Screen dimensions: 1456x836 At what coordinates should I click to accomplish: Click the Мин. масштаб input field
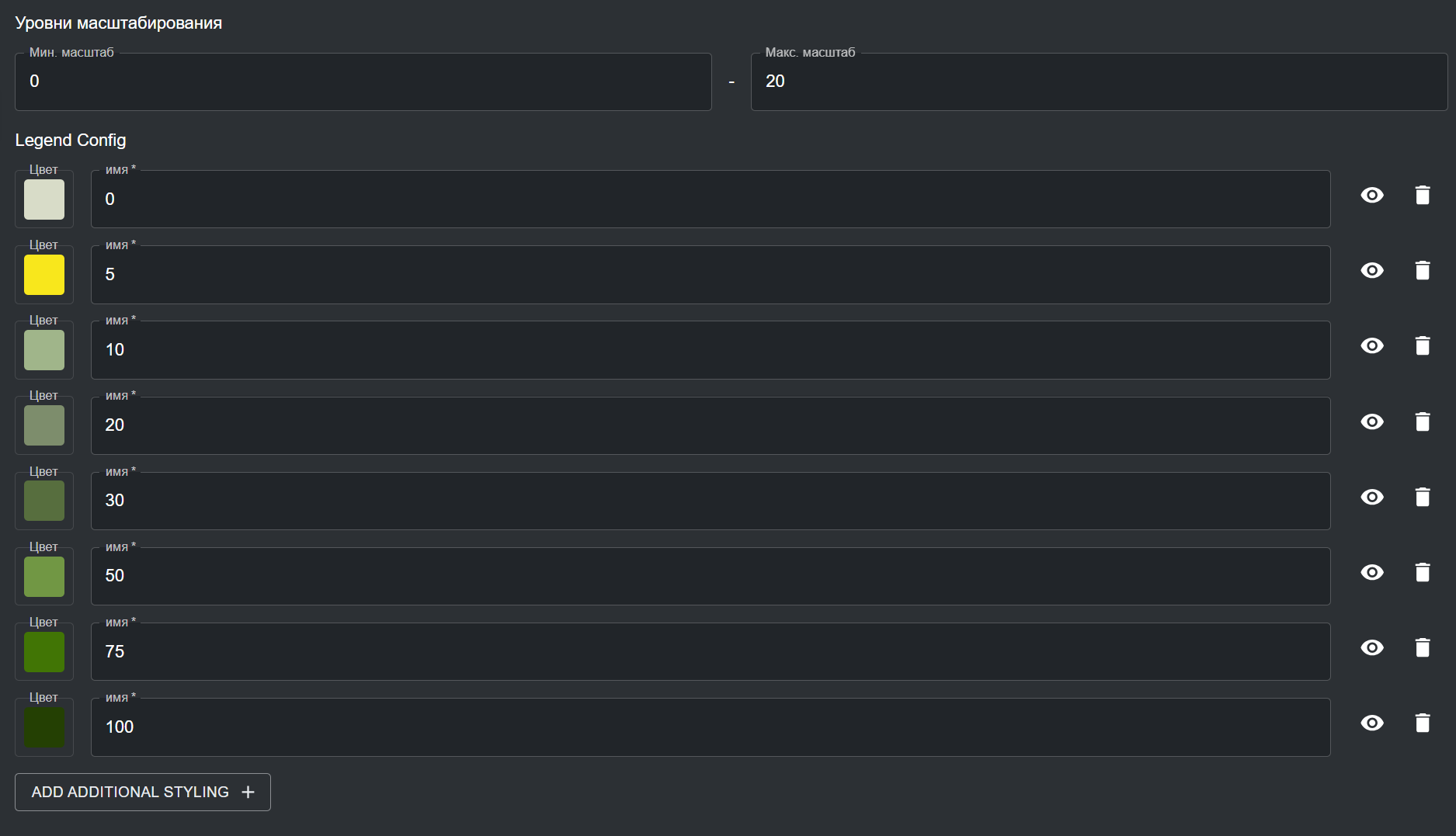click(x=363, y=82)
